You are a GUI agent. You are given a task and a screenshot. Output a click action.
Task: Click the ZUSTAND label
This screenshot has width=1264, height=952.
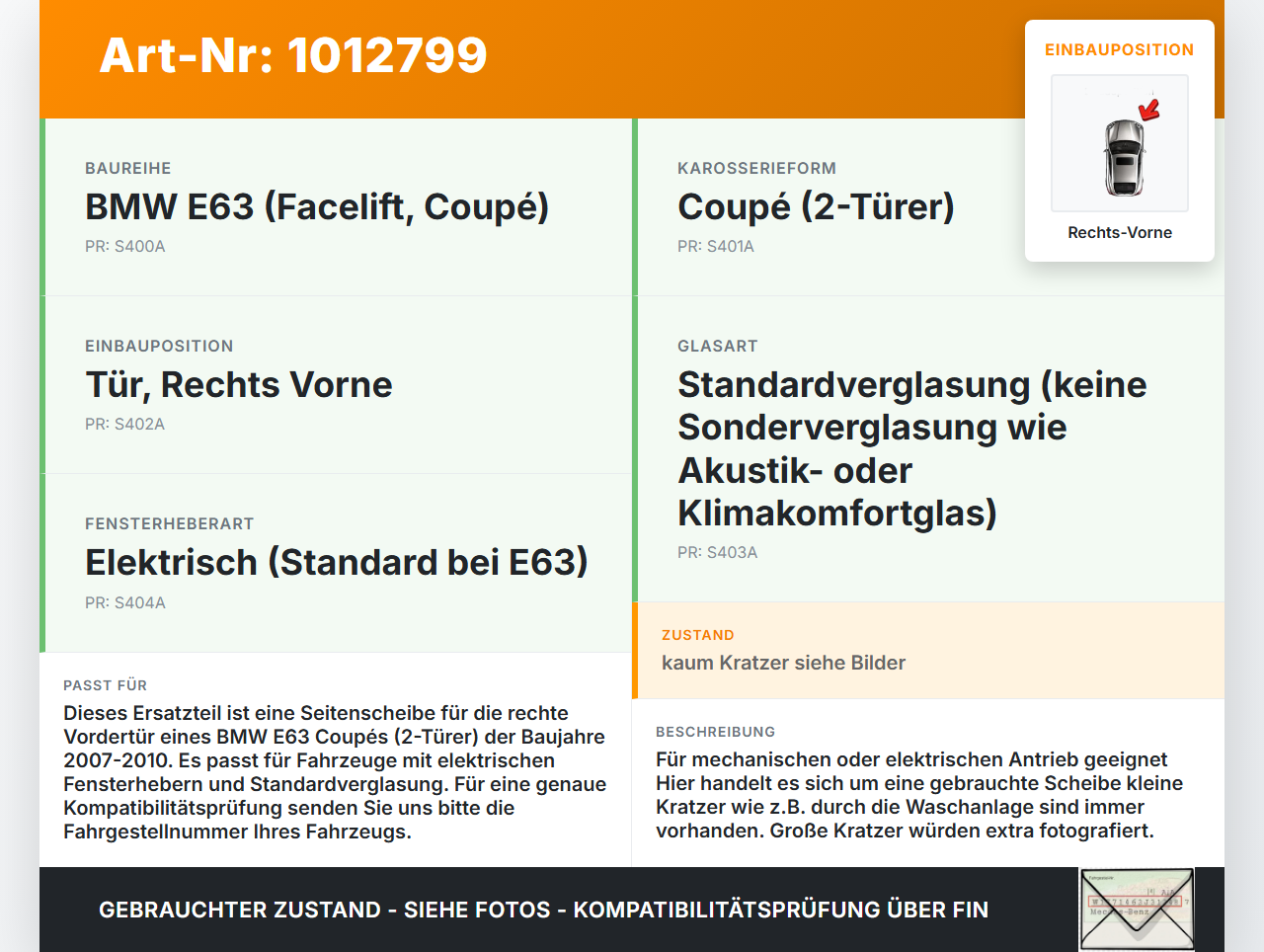pyautogui.click(x=698, y=635)
